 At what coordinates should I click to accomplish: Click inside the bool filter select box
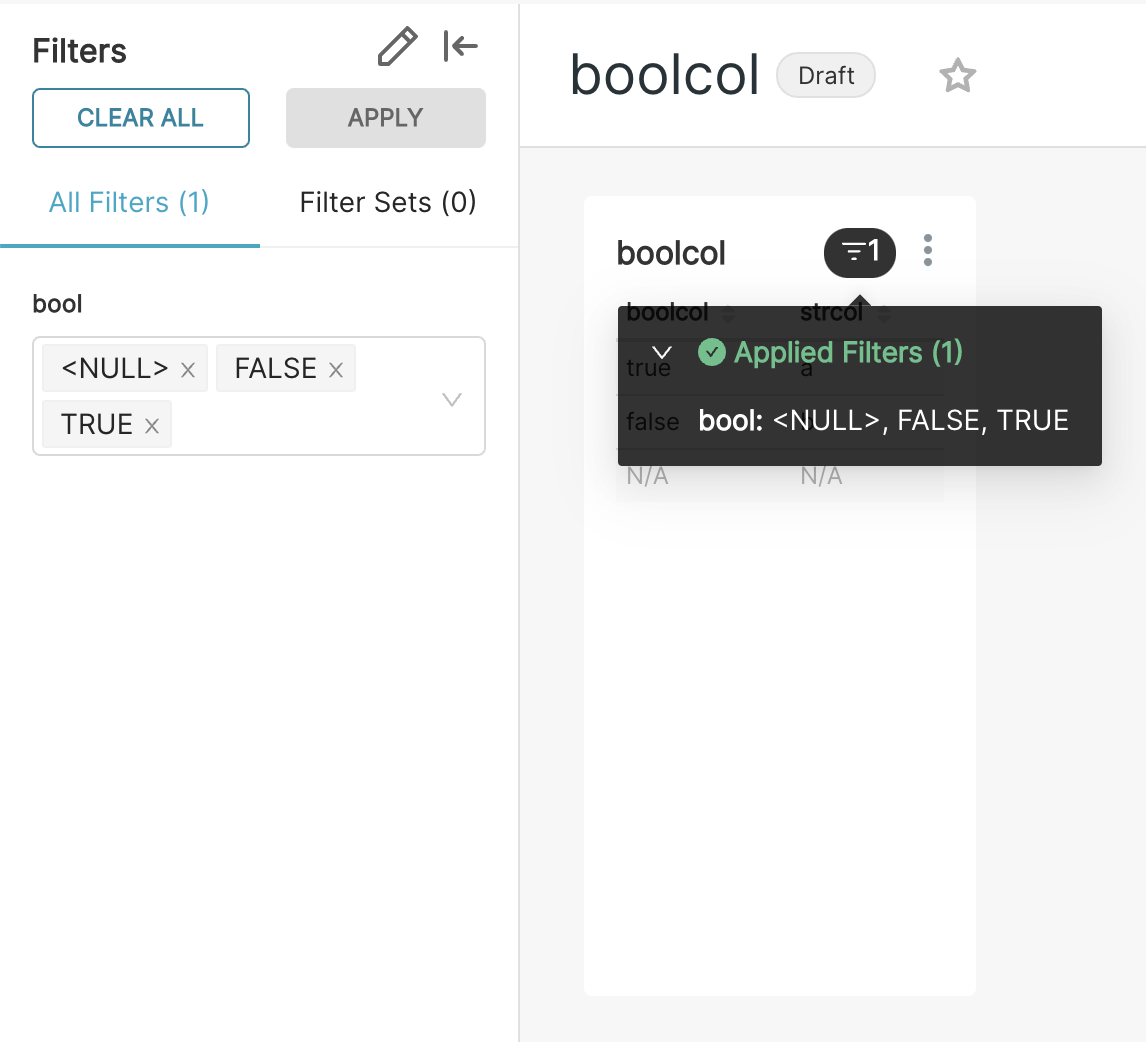300,425
